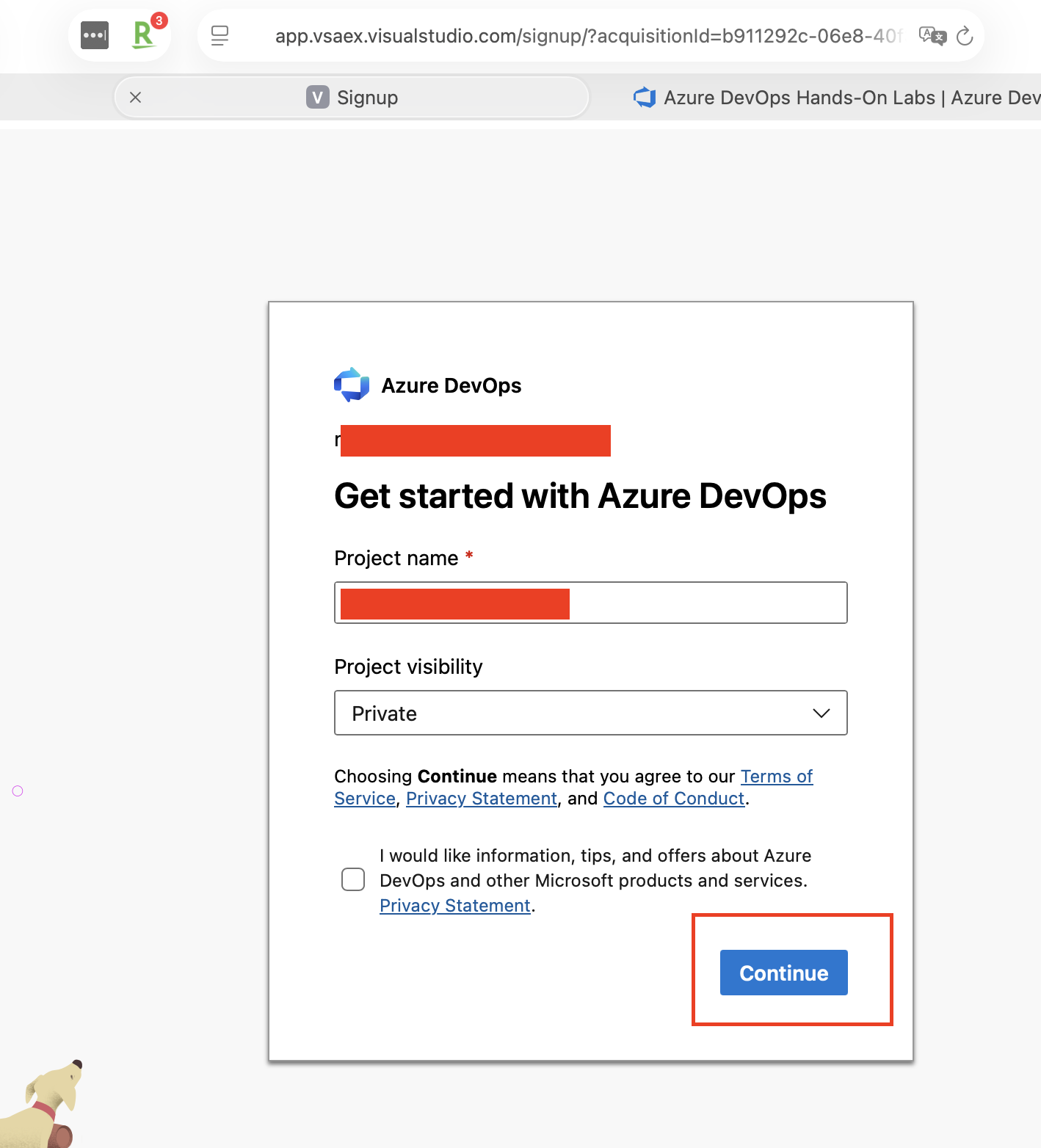The width and height of the screenshot is (1041, 1148).
Task: Click the Azure DevOps logo icon
Action: point(352,385)
